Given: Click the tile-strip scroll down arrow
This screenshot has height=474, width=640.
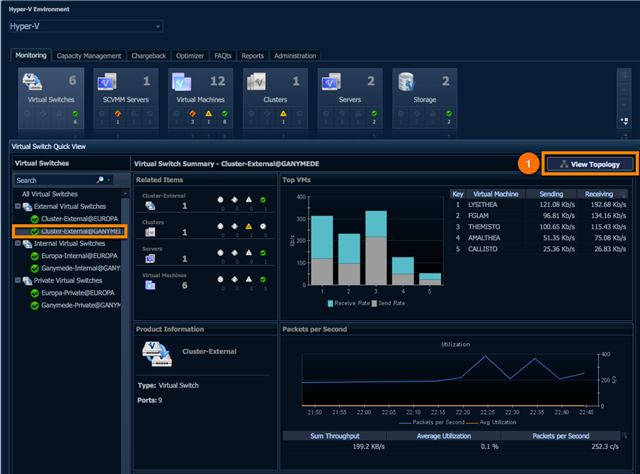Looking at the screenshot, I should click(624, 105).
